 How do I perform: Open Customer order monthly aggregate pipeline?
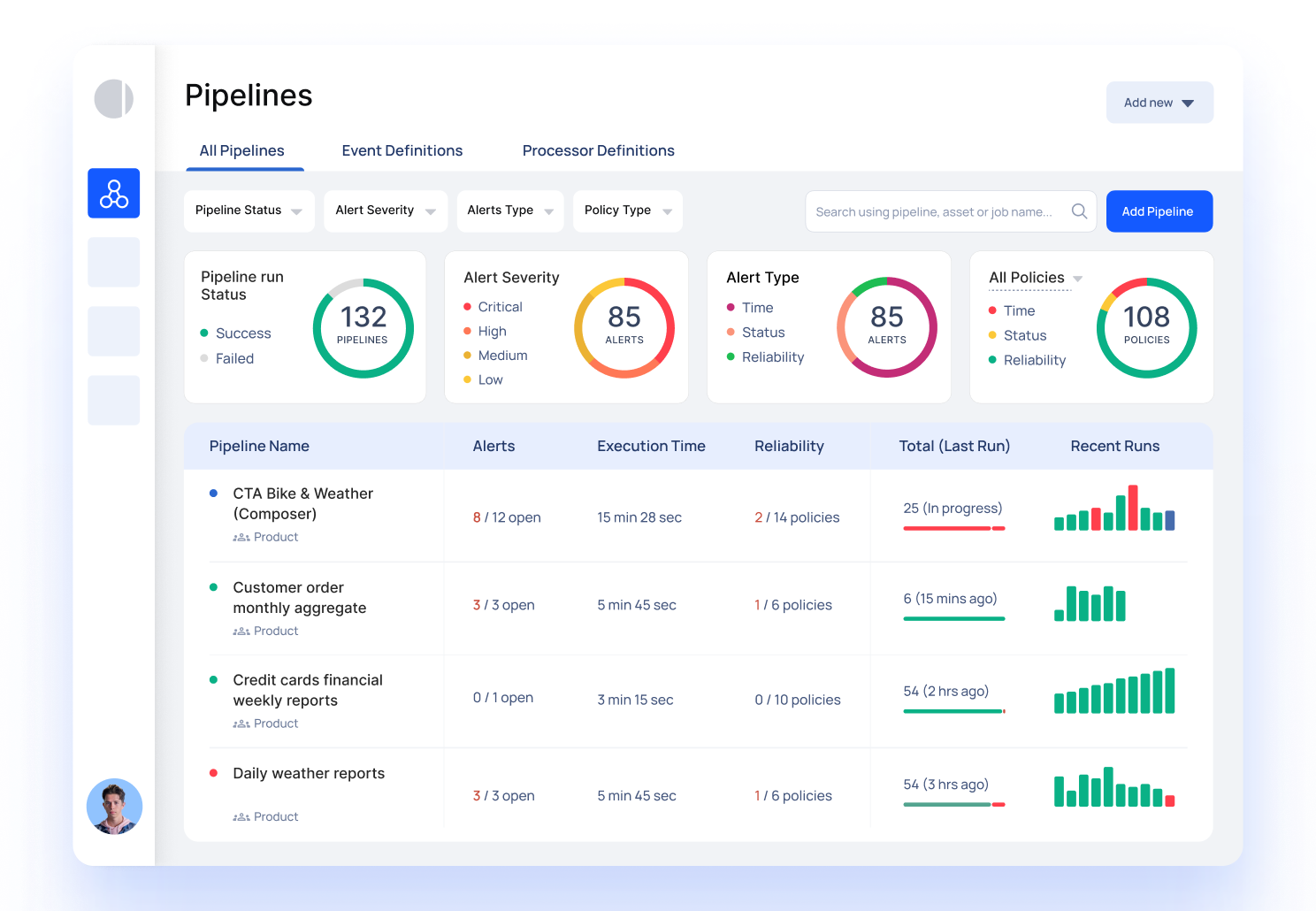[299, 598]
